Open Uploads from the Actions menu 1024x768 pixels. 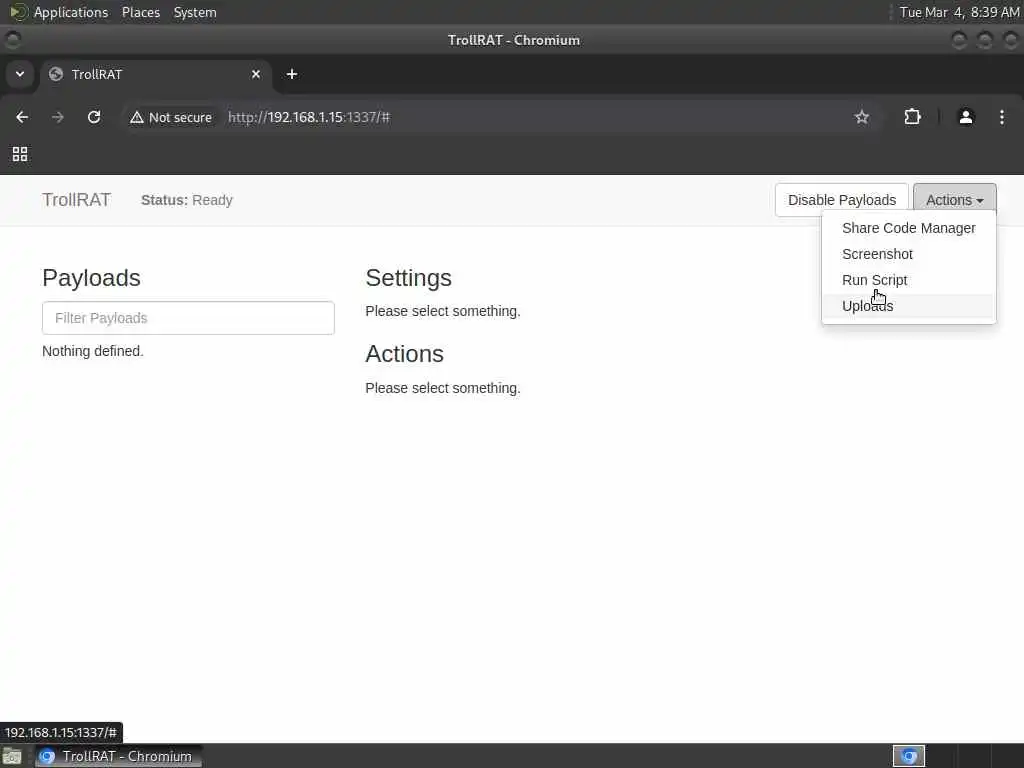point(908,306)
